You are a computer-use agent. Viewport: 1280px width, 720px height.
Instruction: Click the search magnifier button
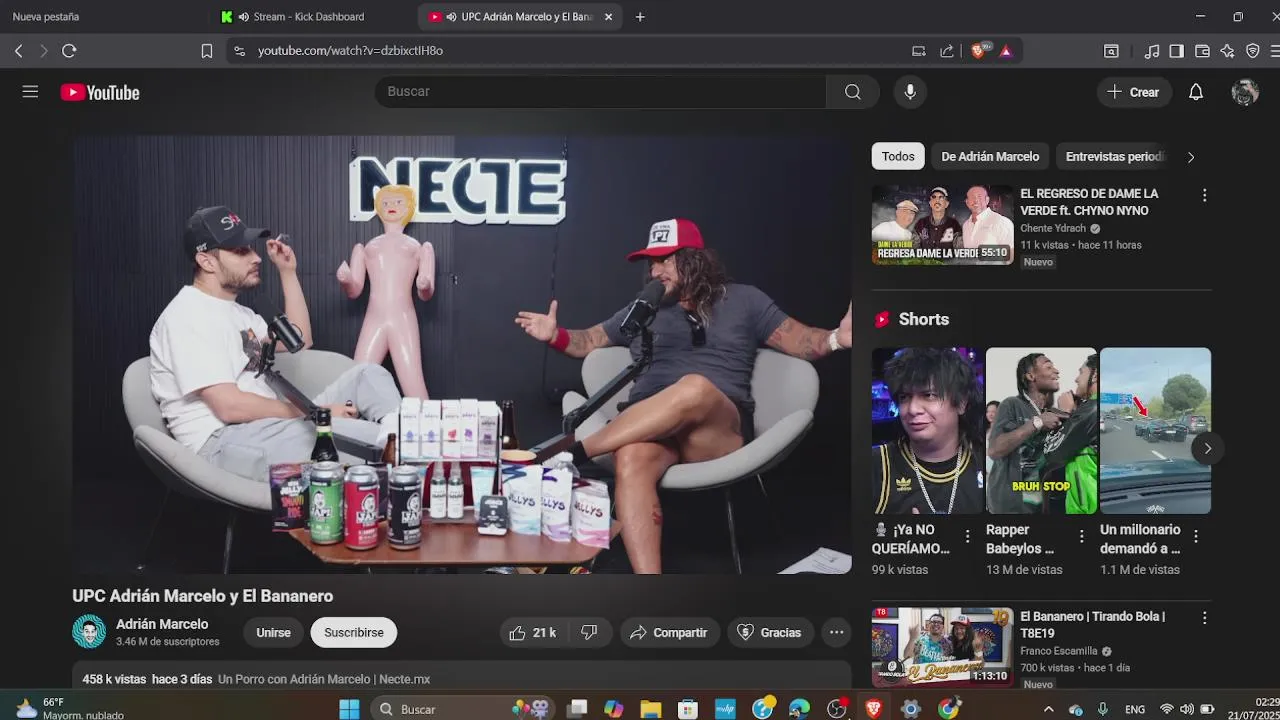[x=852, y=92]
